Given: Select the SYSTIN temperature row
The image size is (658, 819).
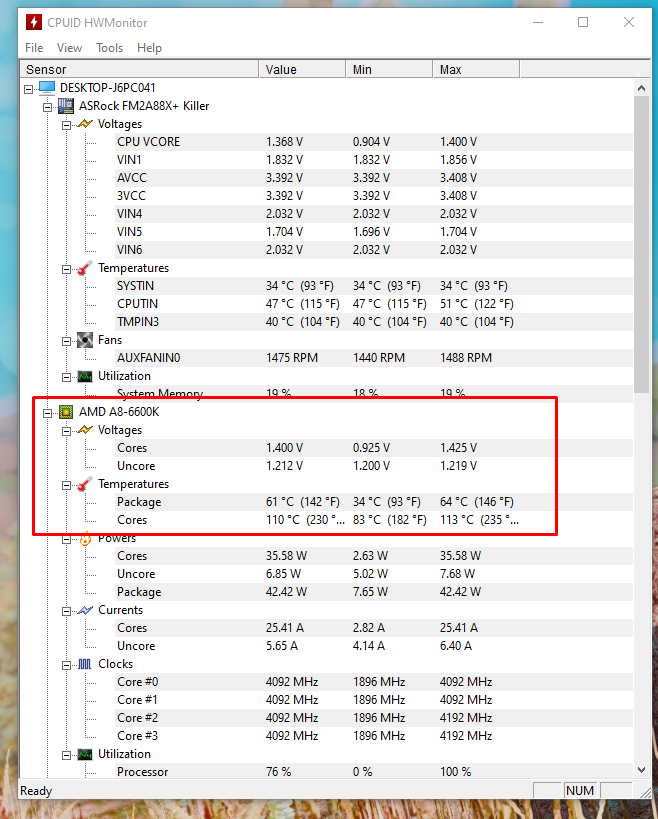Looking at the screenshot, I should [374, 286].
